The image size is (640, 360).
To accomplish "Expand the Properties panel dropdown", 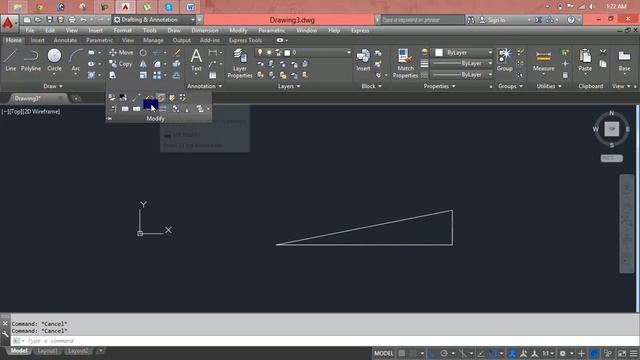I will tap(439, 86).
